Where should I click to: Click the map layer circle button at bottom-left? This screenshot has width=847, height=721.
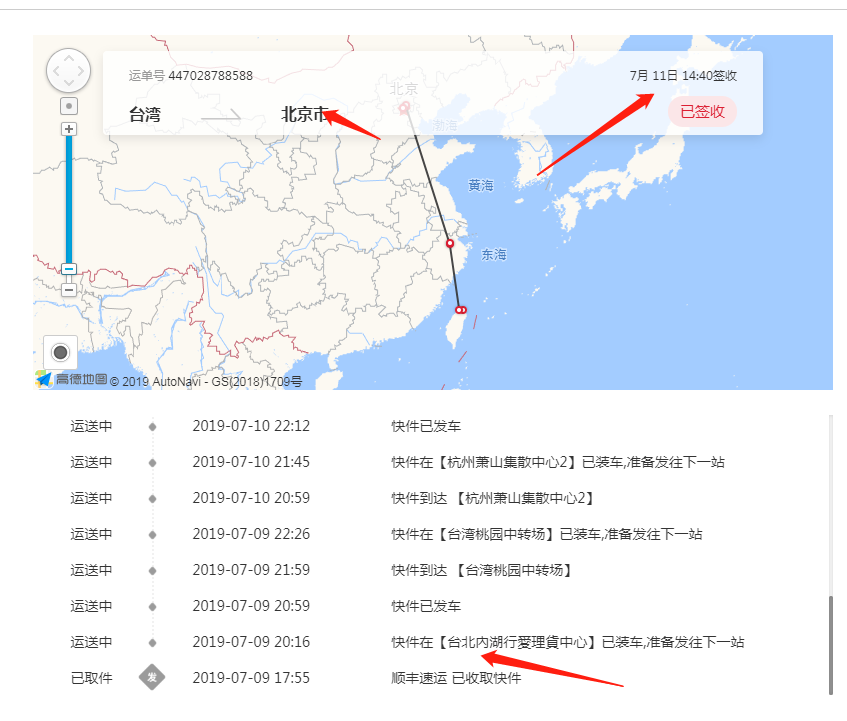(x=60, y=353)
